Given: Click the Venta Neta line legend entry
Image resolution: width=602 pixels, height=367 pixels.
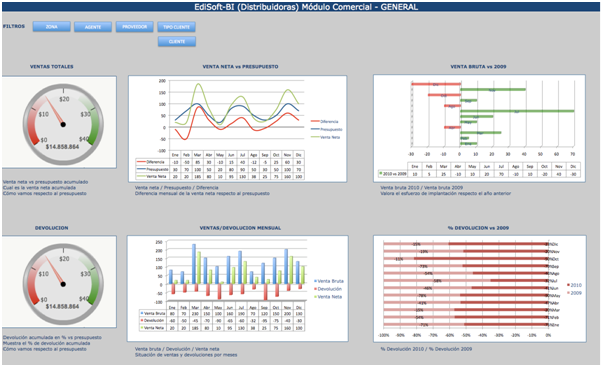Looking at the screenshot, I should coord(326,137).
